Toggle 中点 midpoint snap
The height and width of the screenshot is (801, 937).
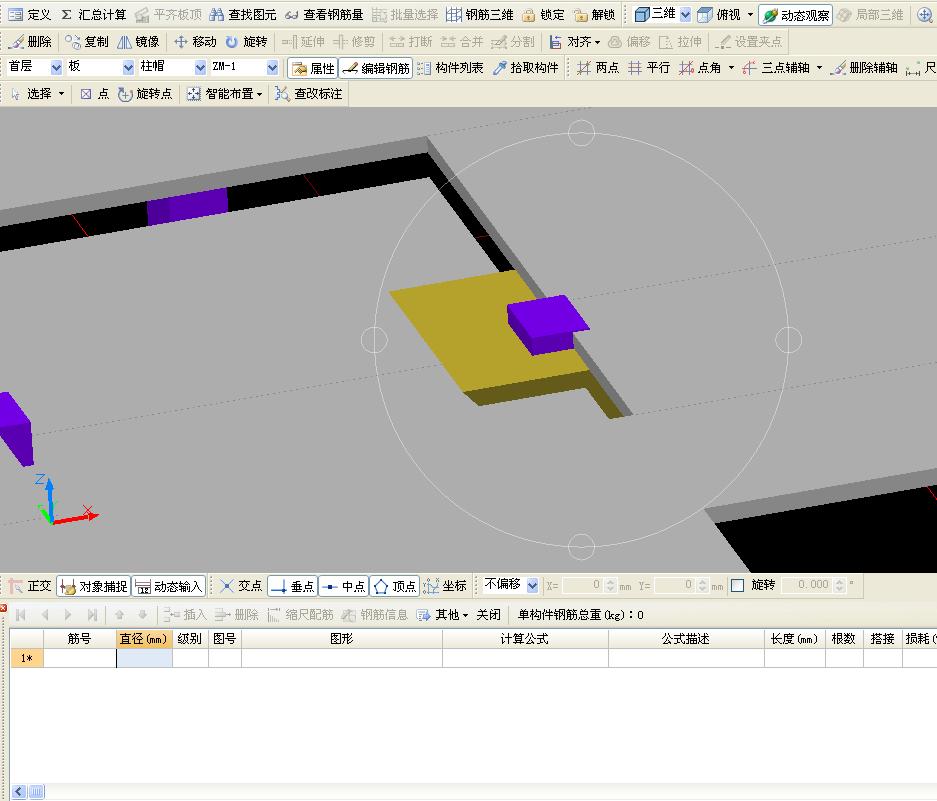pyautogui.click(x=344, y=586)
